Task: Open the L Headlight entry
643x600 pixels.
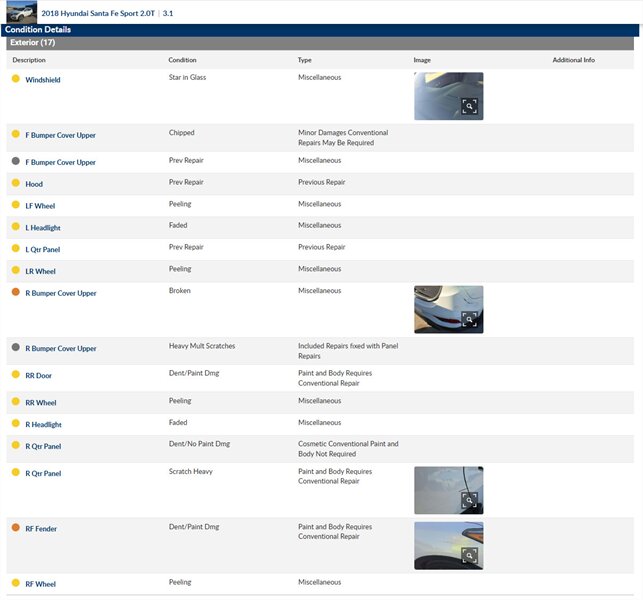Action: pyautogui.click(x=43, y=228)
